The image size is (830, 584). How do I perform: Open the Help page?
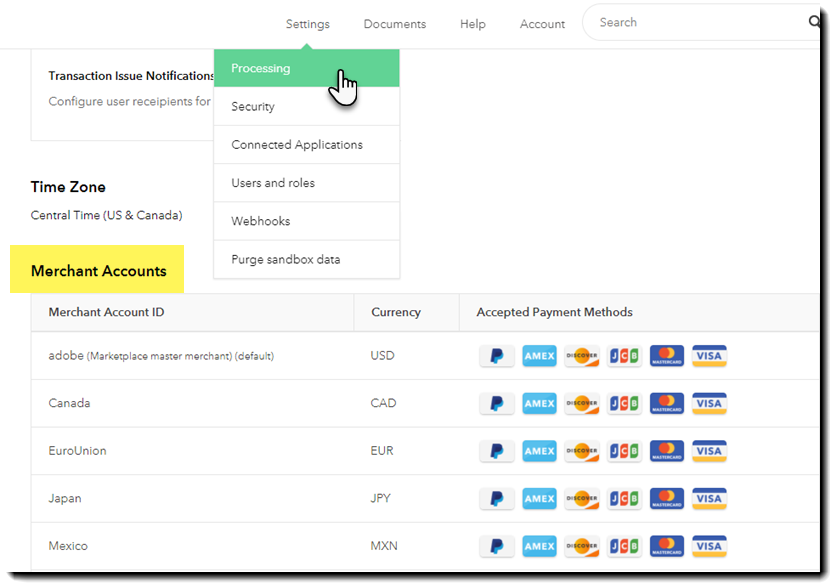coord(472,24)
